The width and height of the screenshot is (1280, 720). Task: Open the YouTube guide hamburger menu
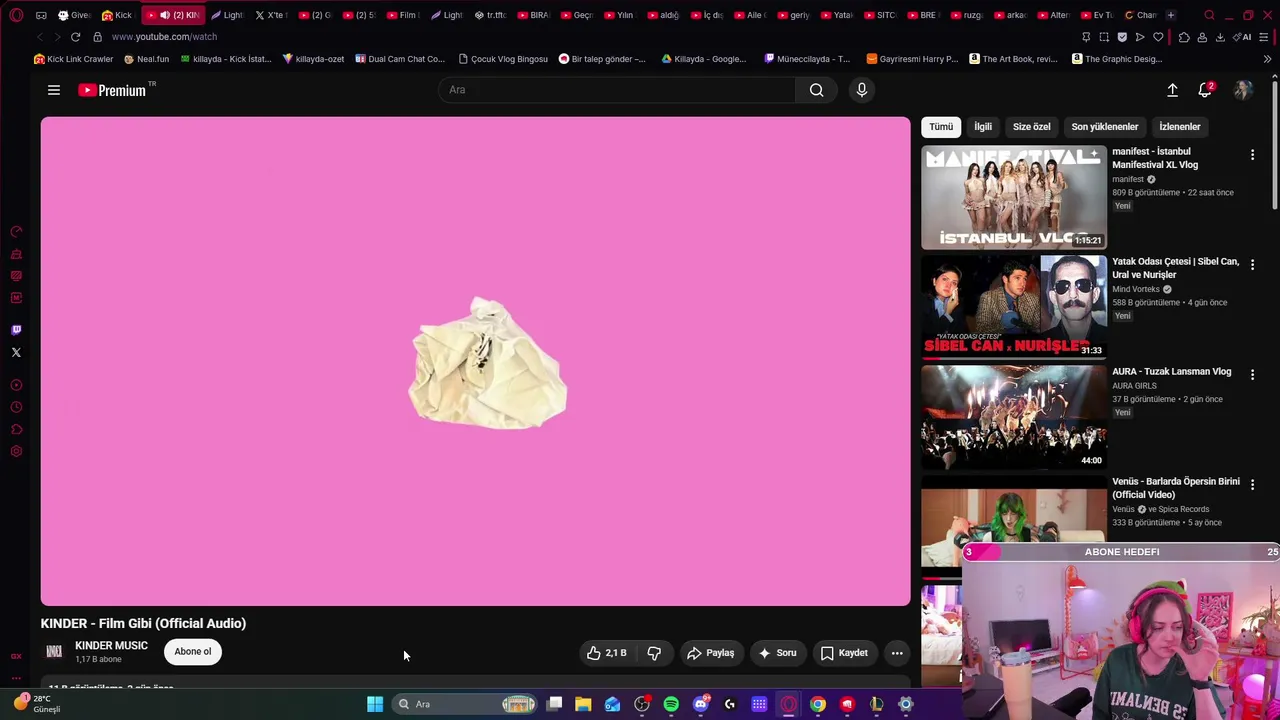tap(54, 90)
